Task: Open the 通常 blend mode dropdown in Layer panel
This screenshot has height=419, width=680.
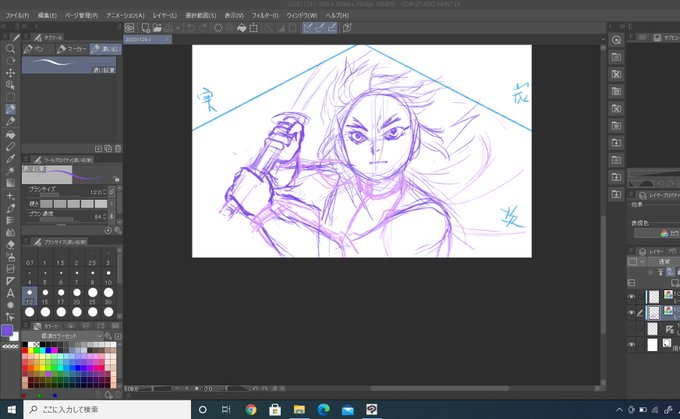Action: [664, 262]
